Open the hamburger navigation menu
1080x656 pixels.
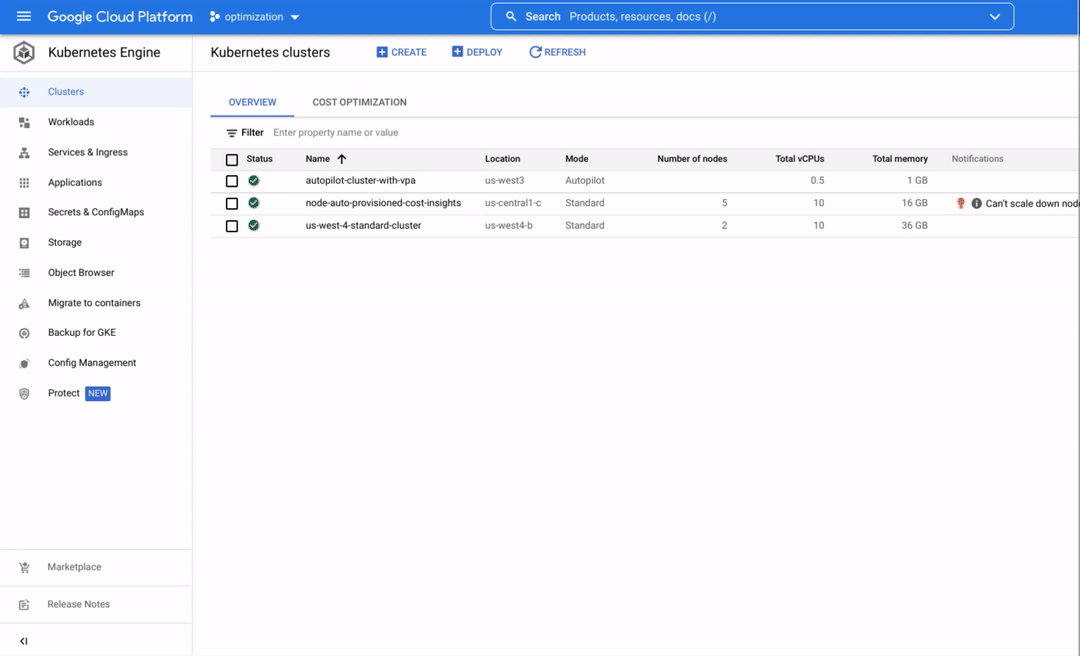click(24, 17)
